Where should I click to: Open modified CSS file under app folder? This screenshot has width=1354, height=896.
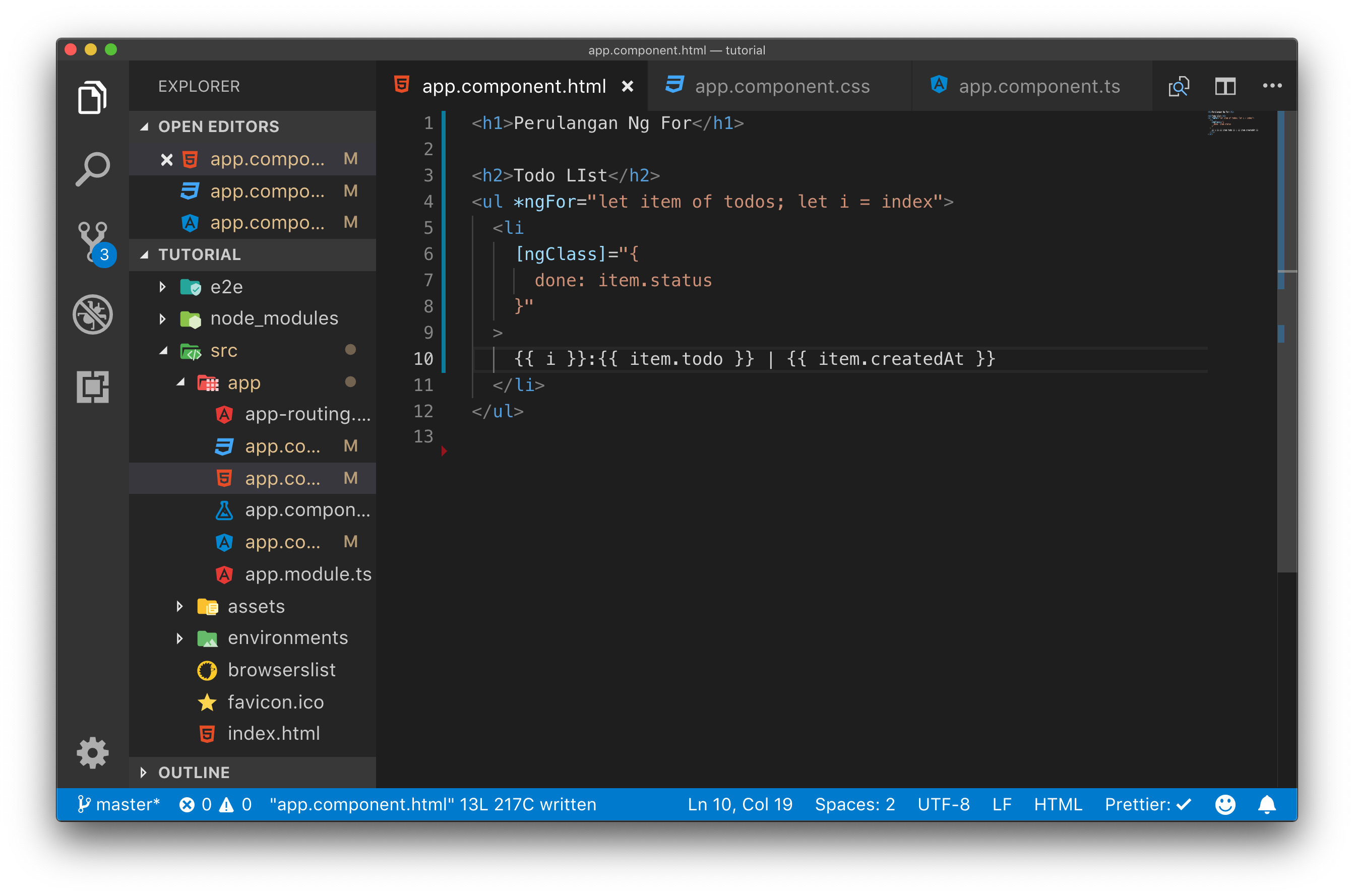click(x=253, y=446)
